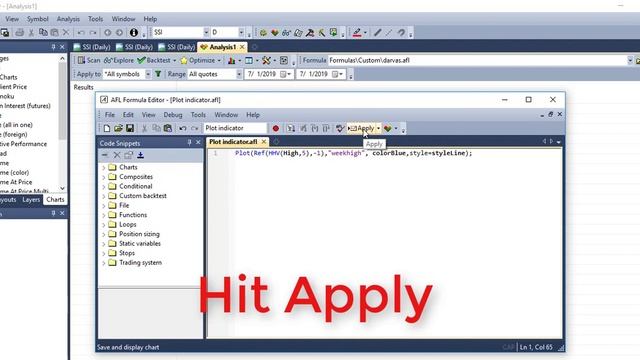
Task: Pin the Code Snippets panel
Action: point(189,142)
